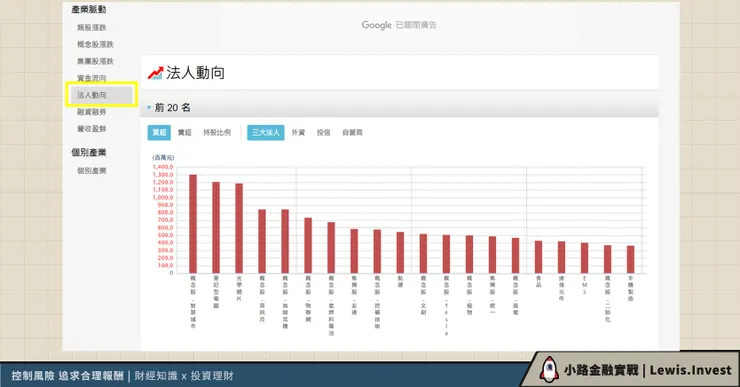Click the 筆記型電腦 bar in the chart
This screenshot has width=740, height=387.
[x=216, y=227]
